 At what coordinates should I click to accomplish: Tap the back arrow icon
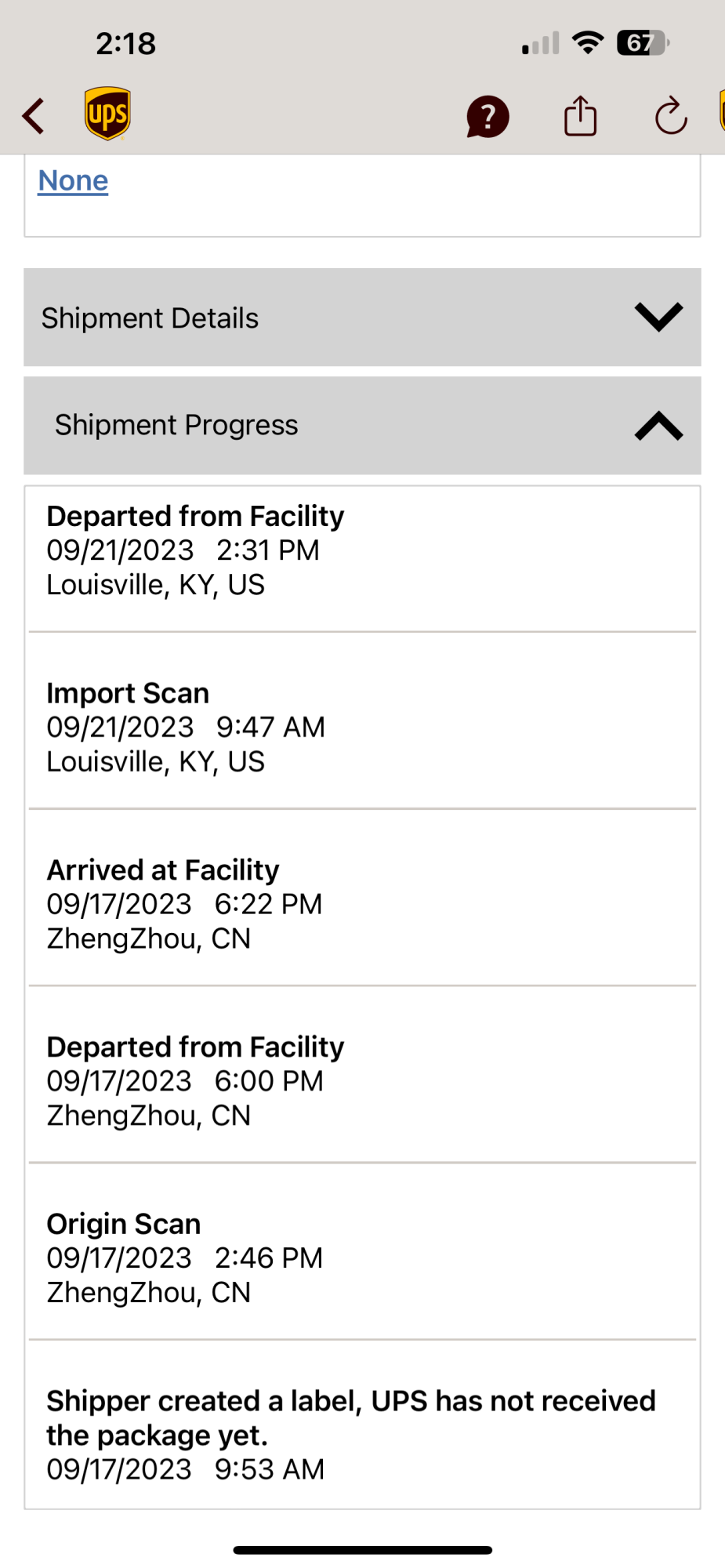[x=34, y=116]
